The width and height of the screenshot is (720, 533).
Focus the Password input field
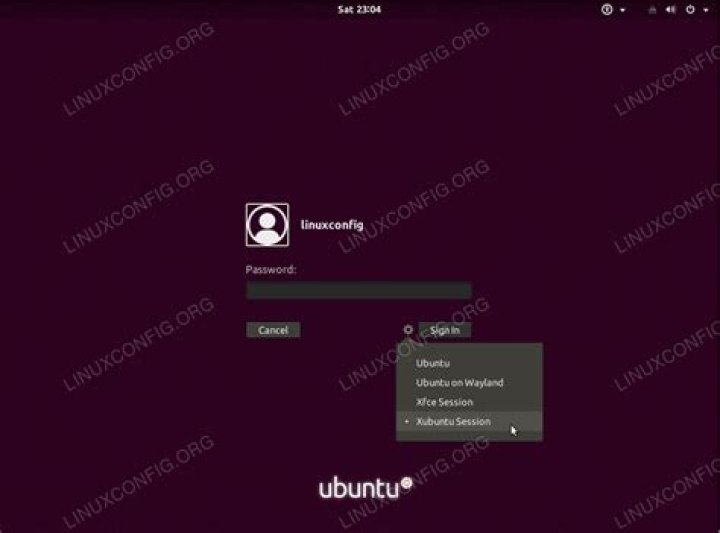tap(359, 290)
